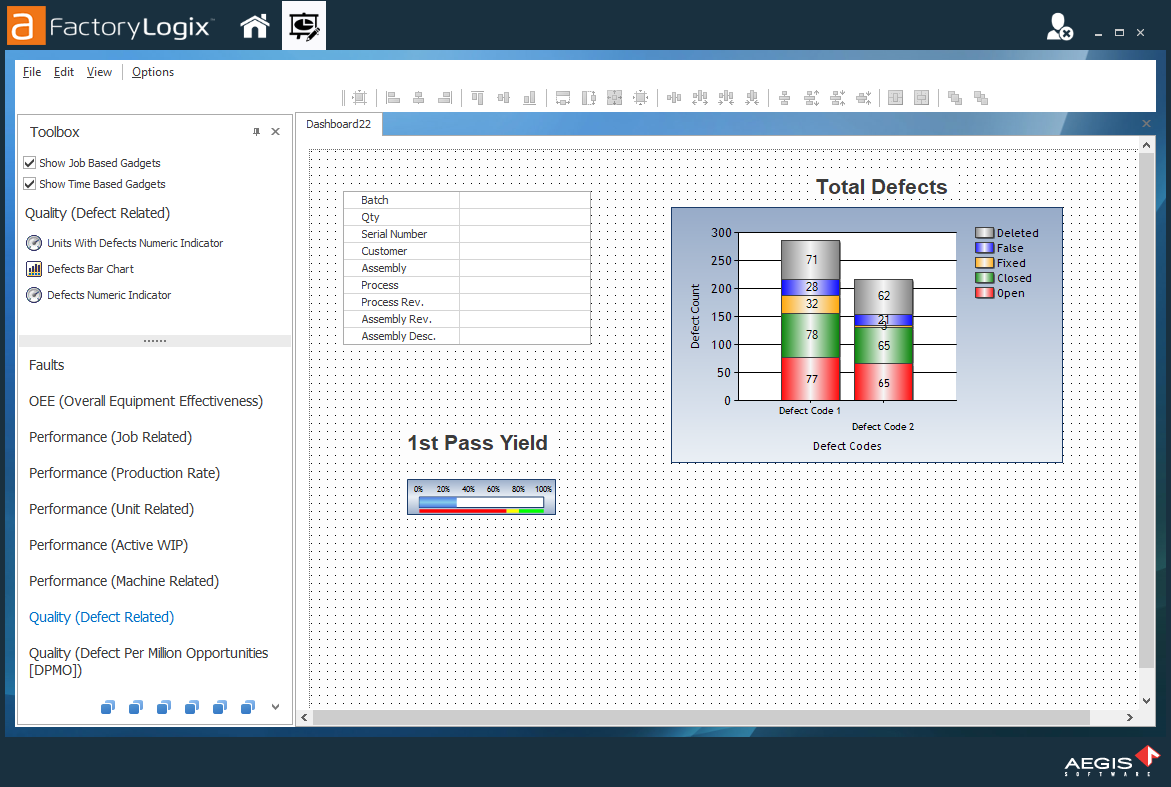Toggle the Toolbox auto-hide pin
1171x787 pixels.
(x=256, y=131)
